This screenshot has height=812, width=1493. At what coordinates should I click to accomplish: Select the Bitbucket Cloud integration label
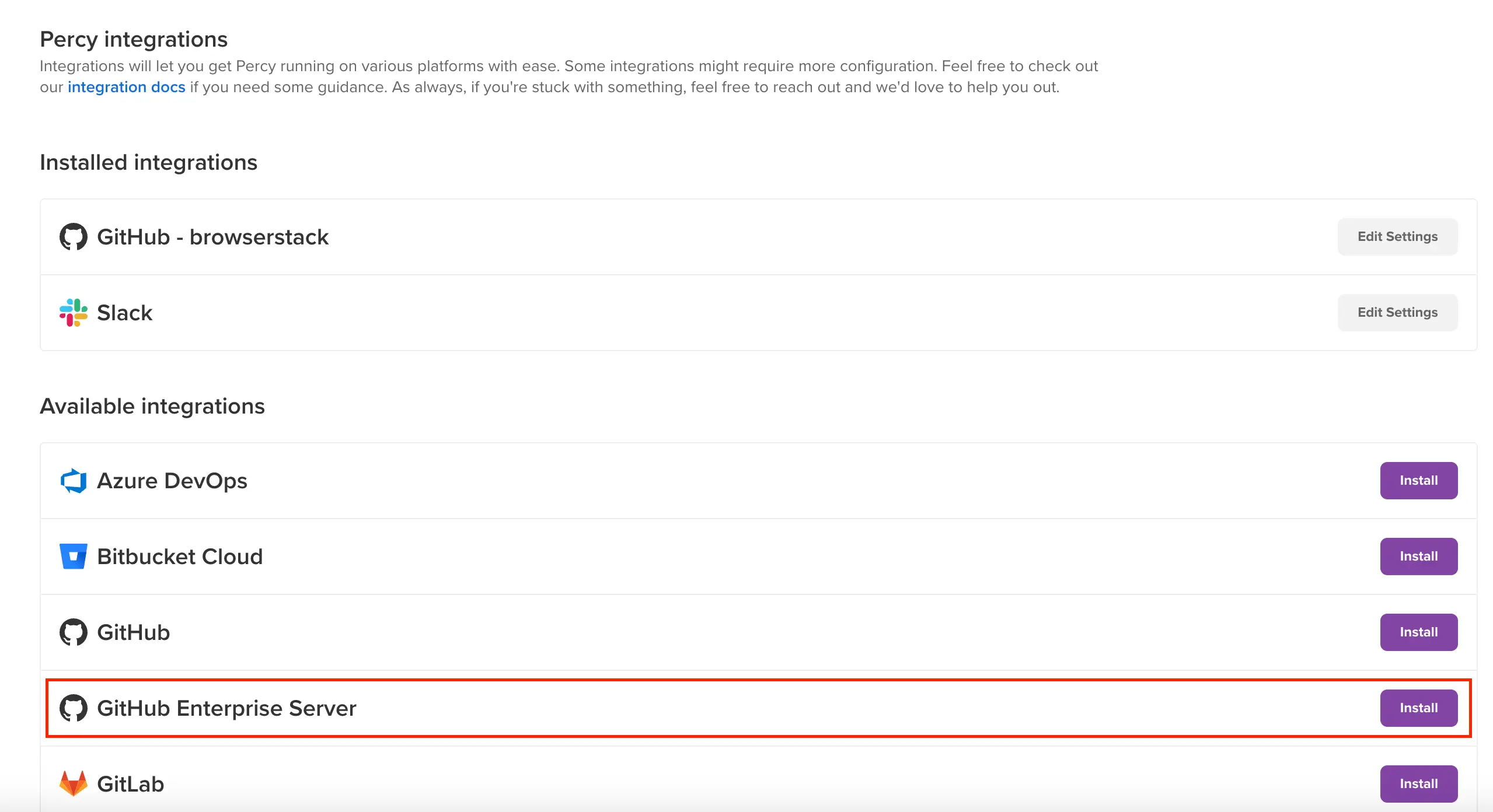pyautogui.click(x=180, y=556)
